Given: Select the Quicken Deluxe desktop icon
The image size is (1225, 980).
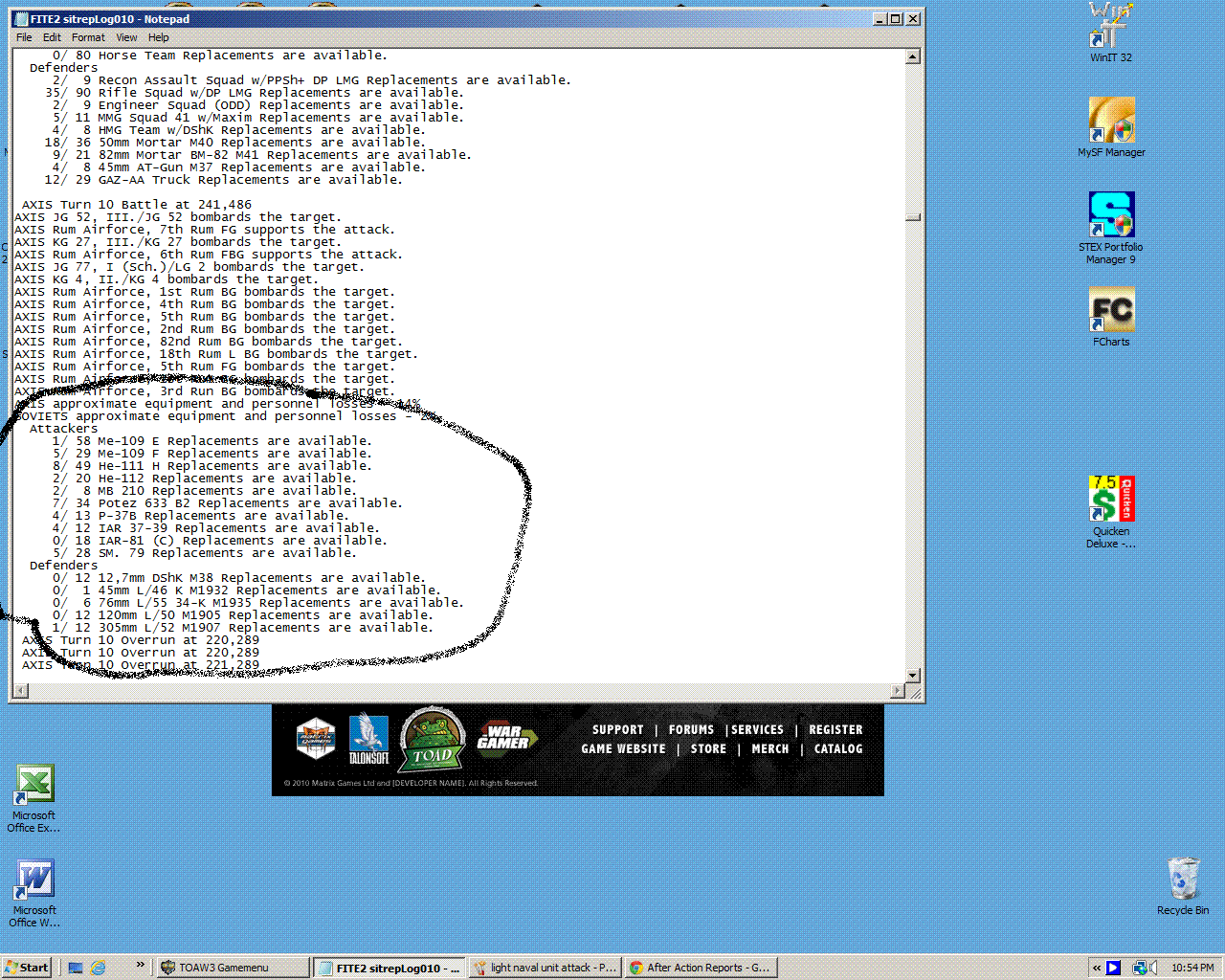Looking at the screenshot, I should [x=1111, y=512].
